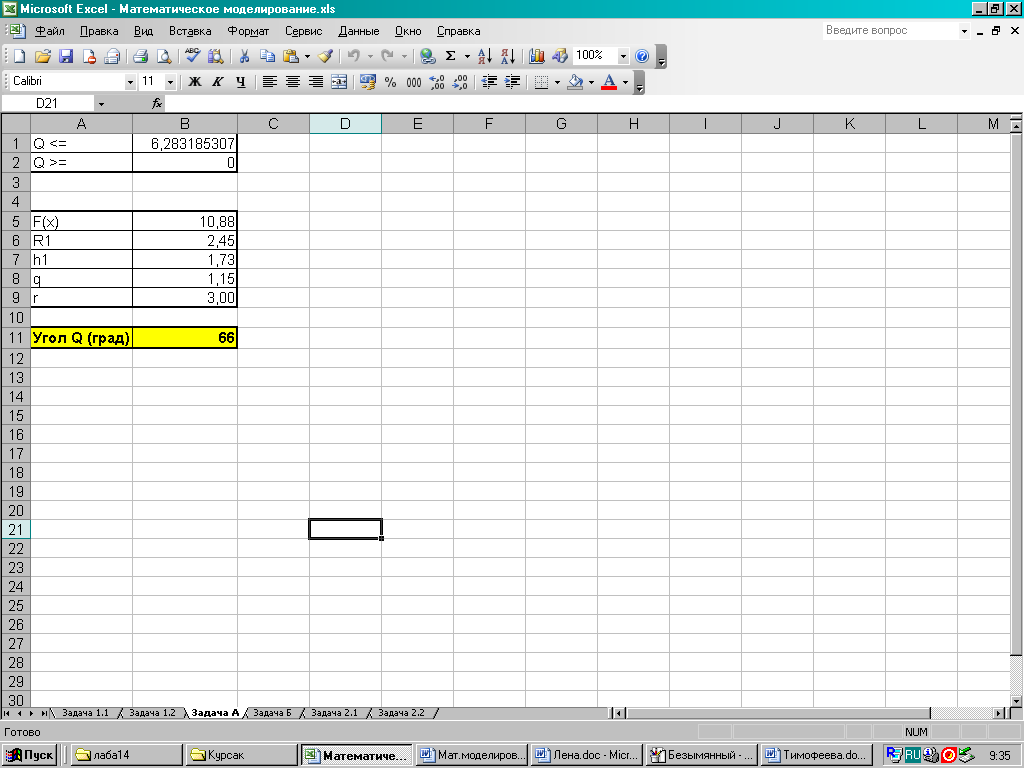Open the Данные menu
The width and height of the screenshot is (1024, 768).
359,31
